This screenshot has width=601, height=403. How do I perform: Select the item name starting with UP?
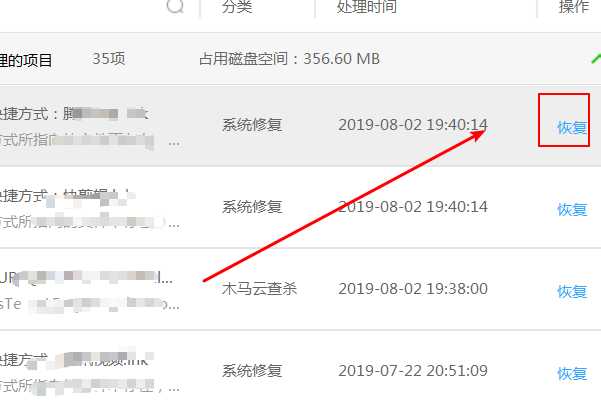[86, 278]
